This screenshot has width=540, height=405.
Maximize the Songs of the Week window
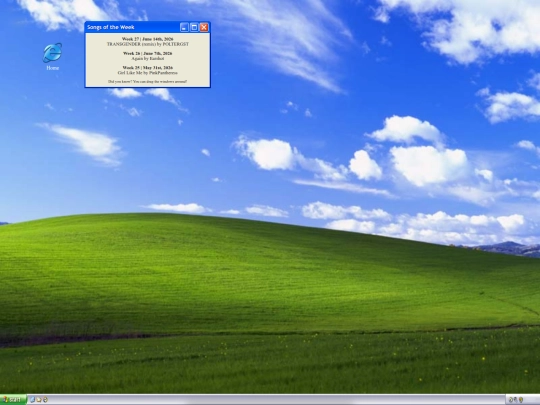(194, 27)
